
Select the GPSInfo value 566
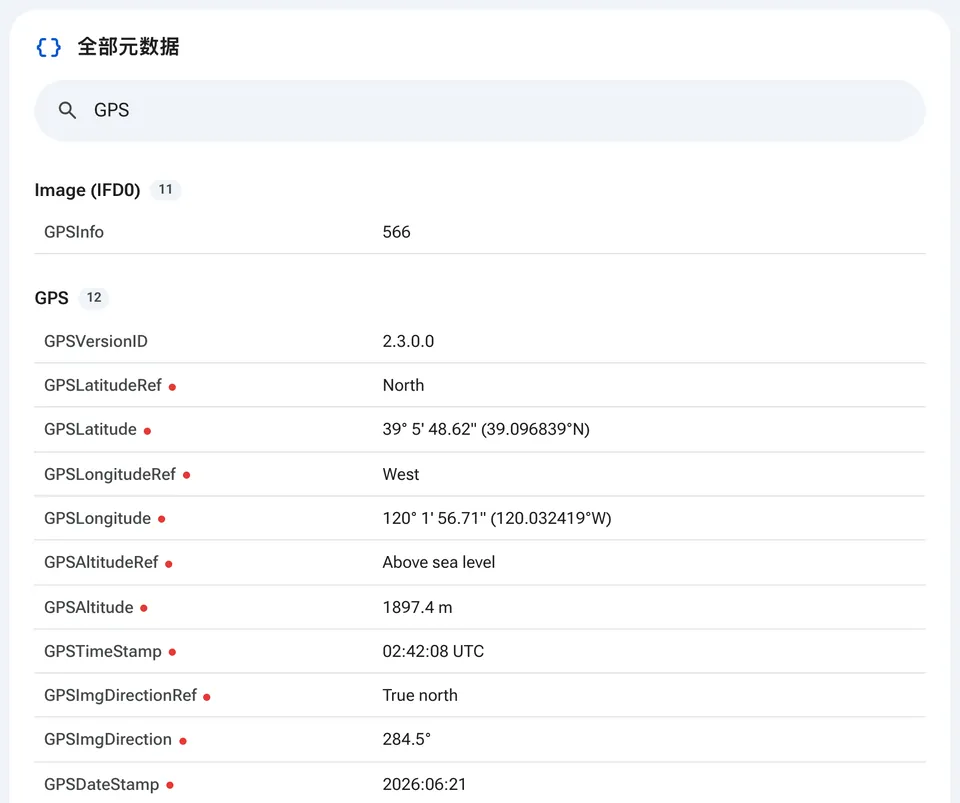(397, 232)
